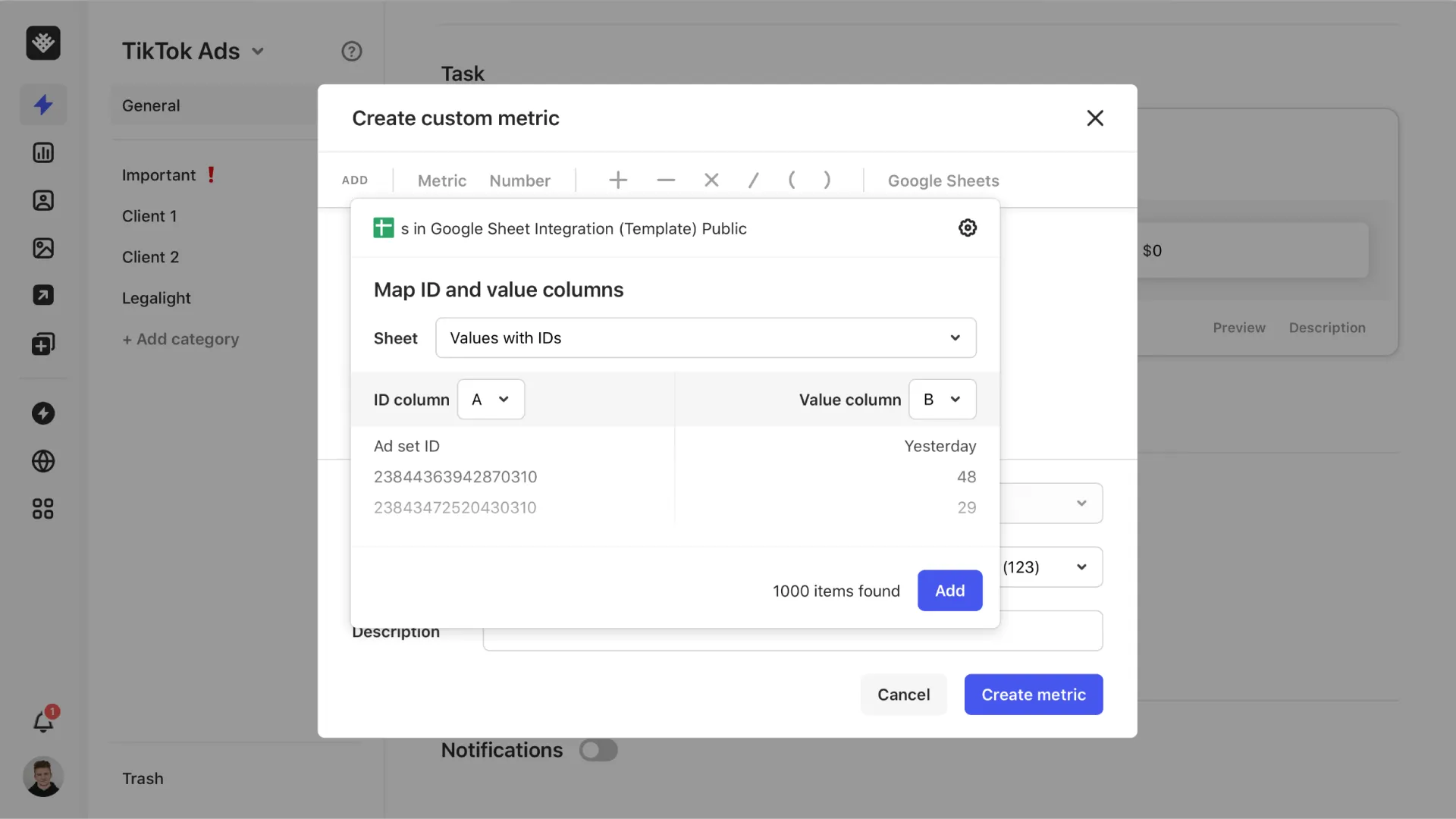
Task: Open Google Sheet connection settings gear
Action: [968, 227]
